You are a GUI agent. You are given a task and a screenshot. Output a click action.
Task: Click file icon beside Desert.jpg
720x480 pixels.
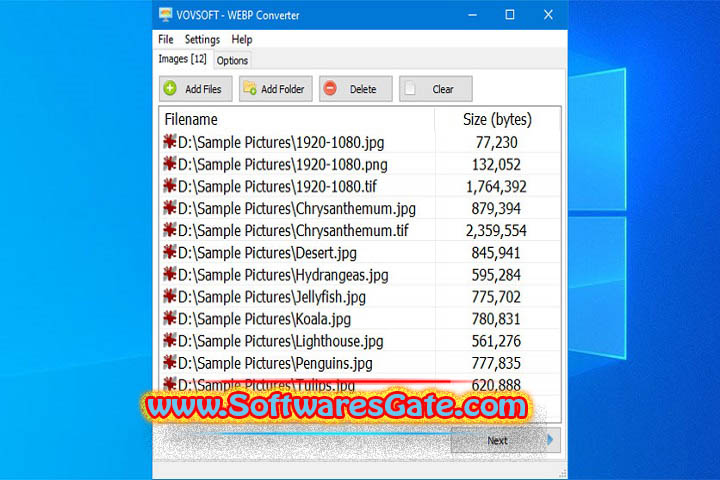170,252
